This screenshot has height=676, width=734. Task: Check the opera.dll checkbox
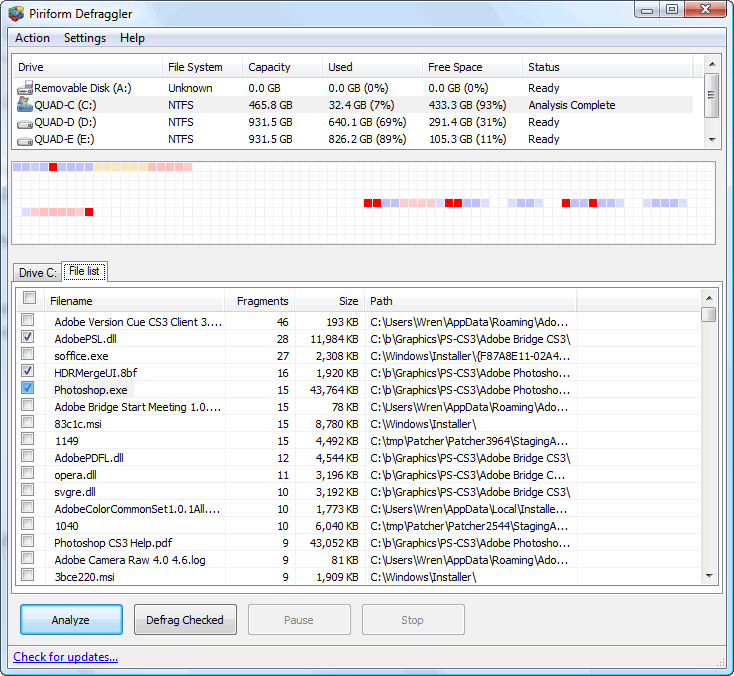pos(28,473)
